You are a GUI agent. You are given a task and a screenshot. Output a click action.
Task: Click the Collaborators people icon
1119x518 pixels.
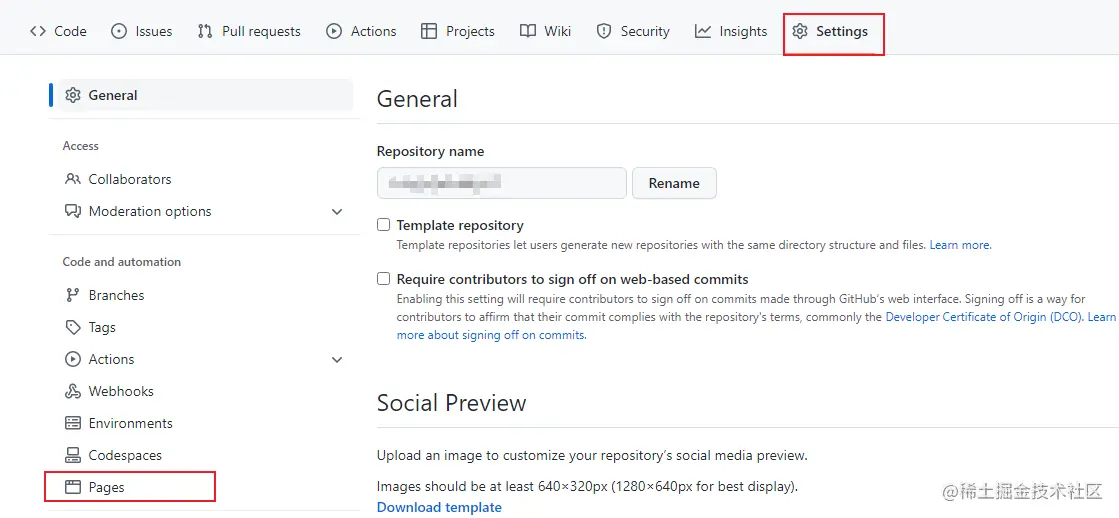[73, 179]
